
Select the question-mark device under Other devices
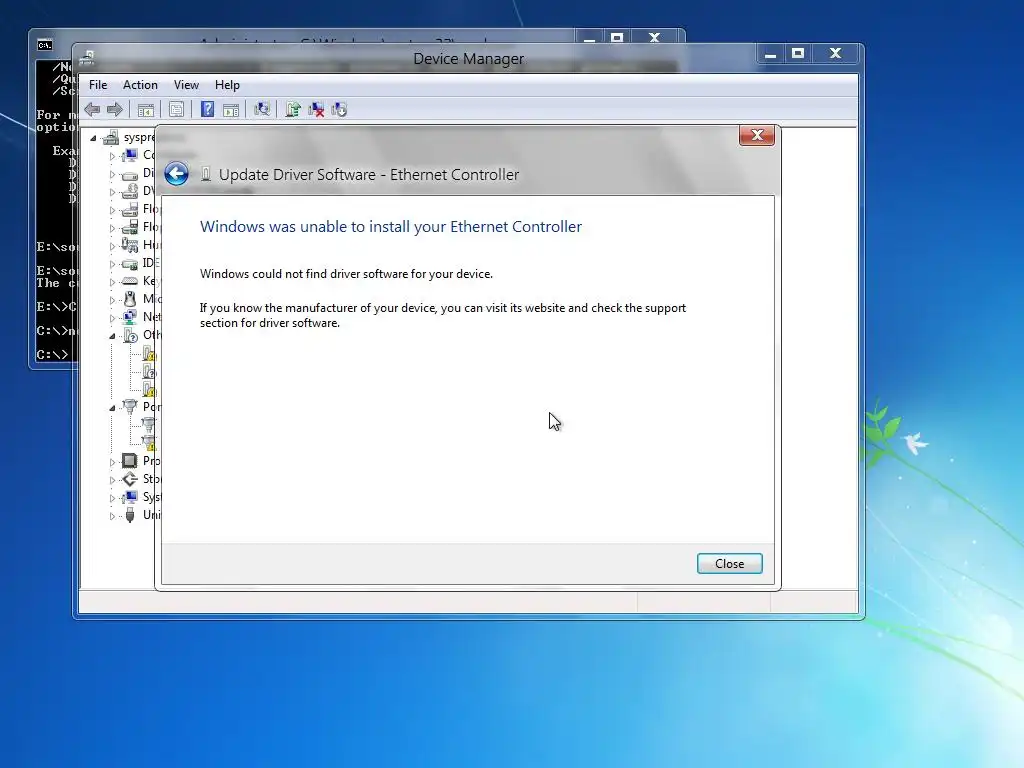(150, 372)
